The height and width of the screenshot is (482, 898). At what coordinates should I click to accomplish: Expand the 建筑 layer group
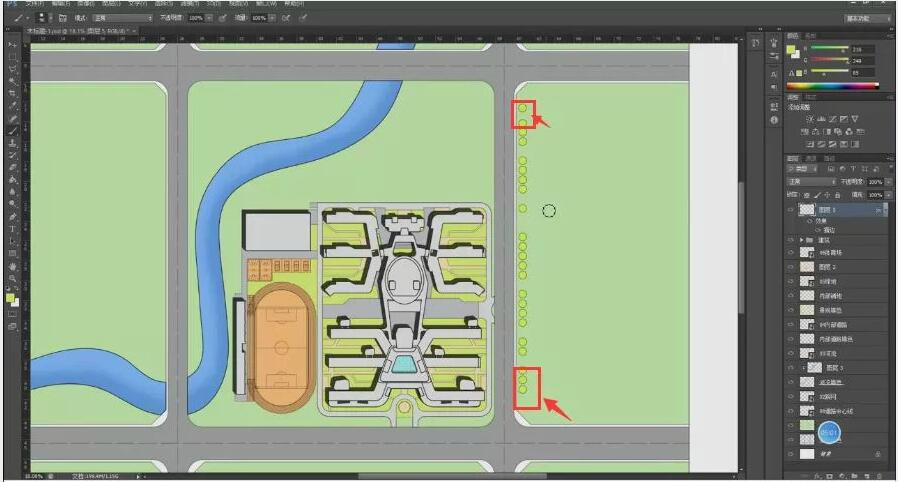801,240
